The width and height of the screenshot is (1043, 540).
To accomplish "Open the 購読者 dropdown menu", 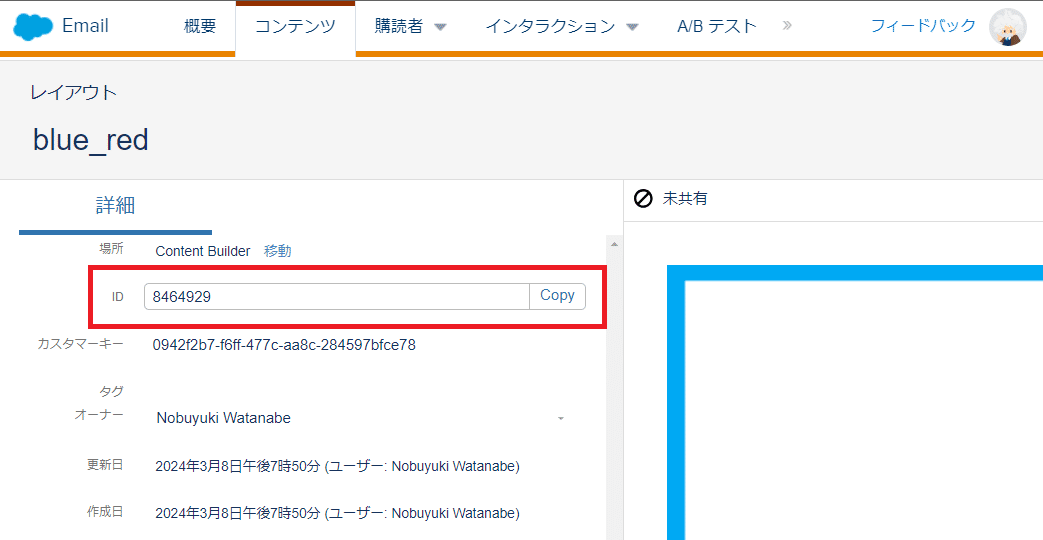I will 410,27.
